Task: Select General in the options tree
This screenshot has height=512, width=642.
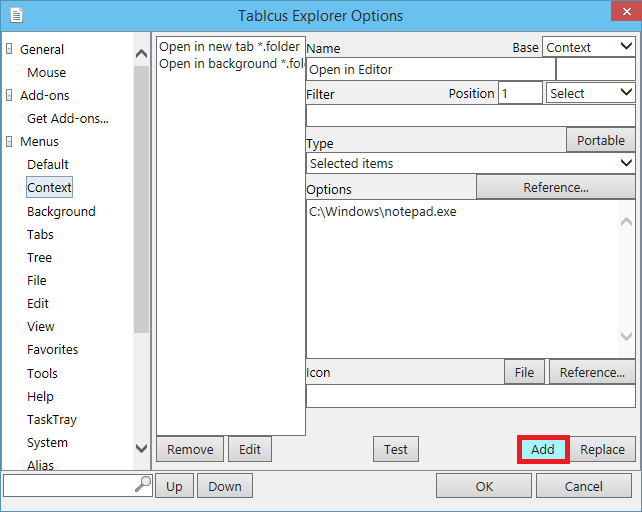Action: coord(42,49)
